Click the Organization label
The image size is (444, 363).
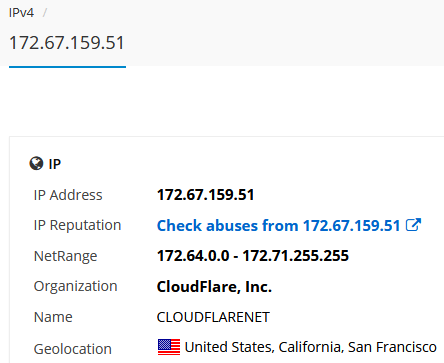[76, 286]
